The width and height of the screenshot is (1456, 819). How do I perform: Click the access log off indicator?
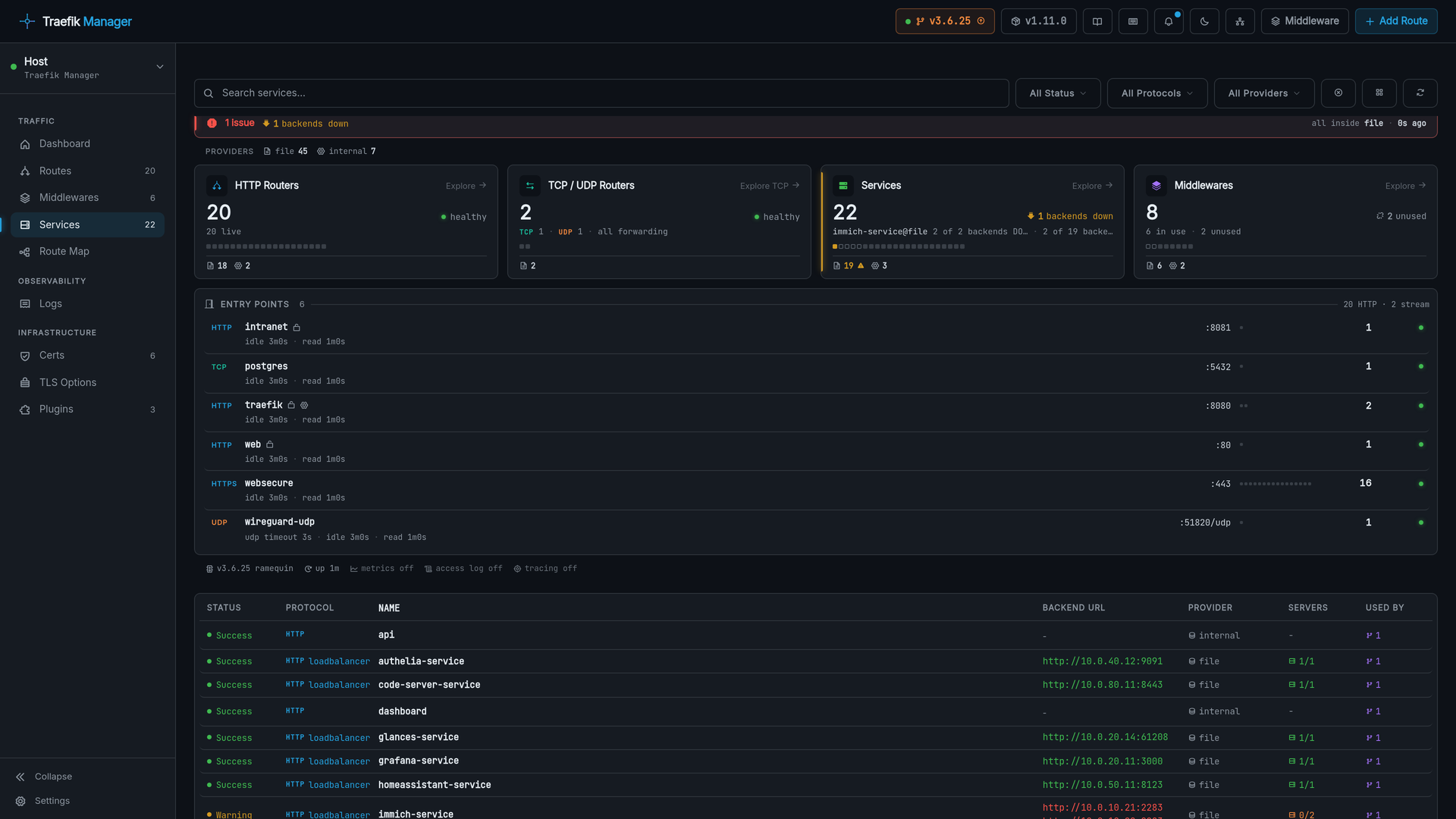point(463,569)
